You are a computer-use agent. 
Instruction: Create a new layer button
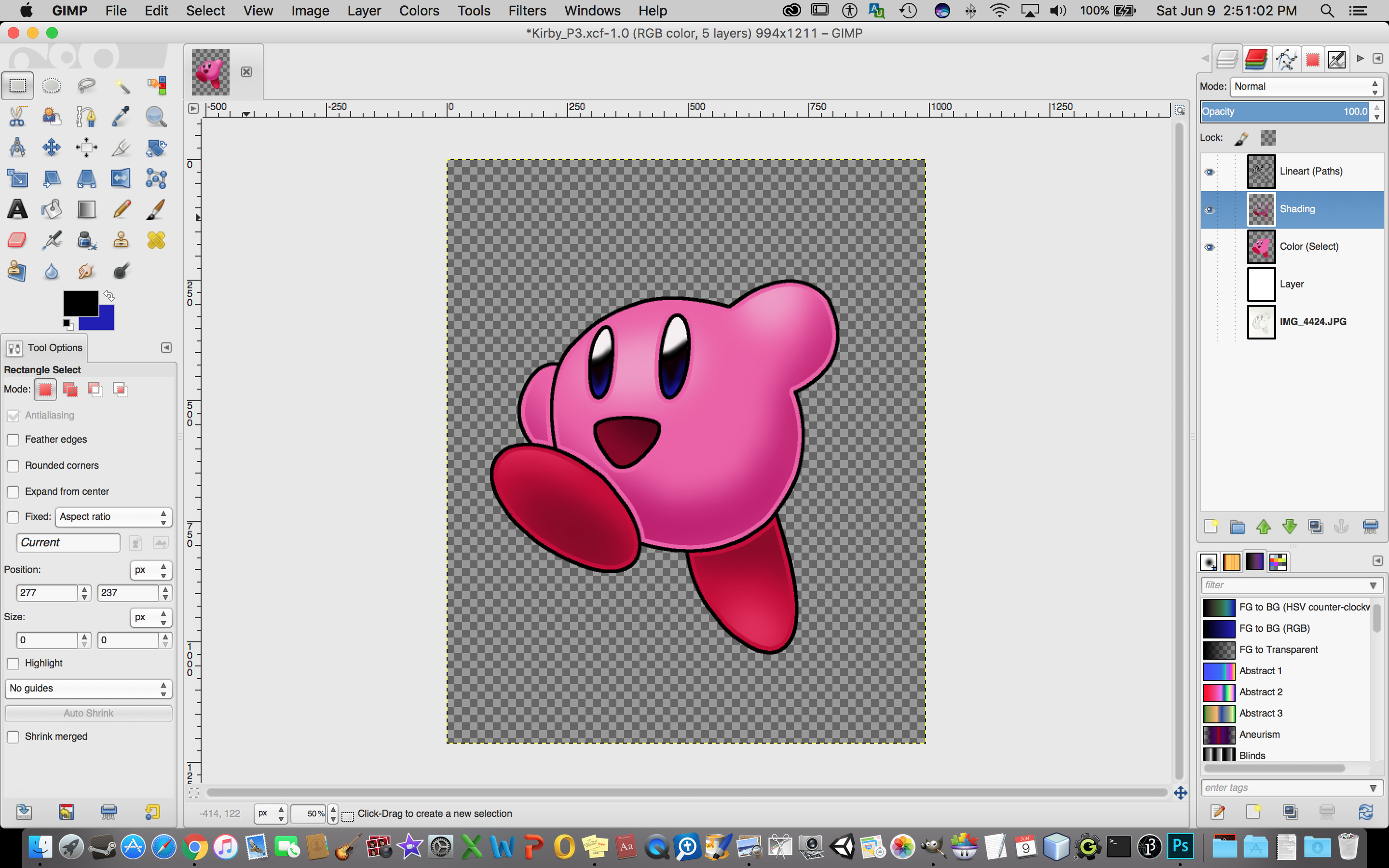(1211, 527)
